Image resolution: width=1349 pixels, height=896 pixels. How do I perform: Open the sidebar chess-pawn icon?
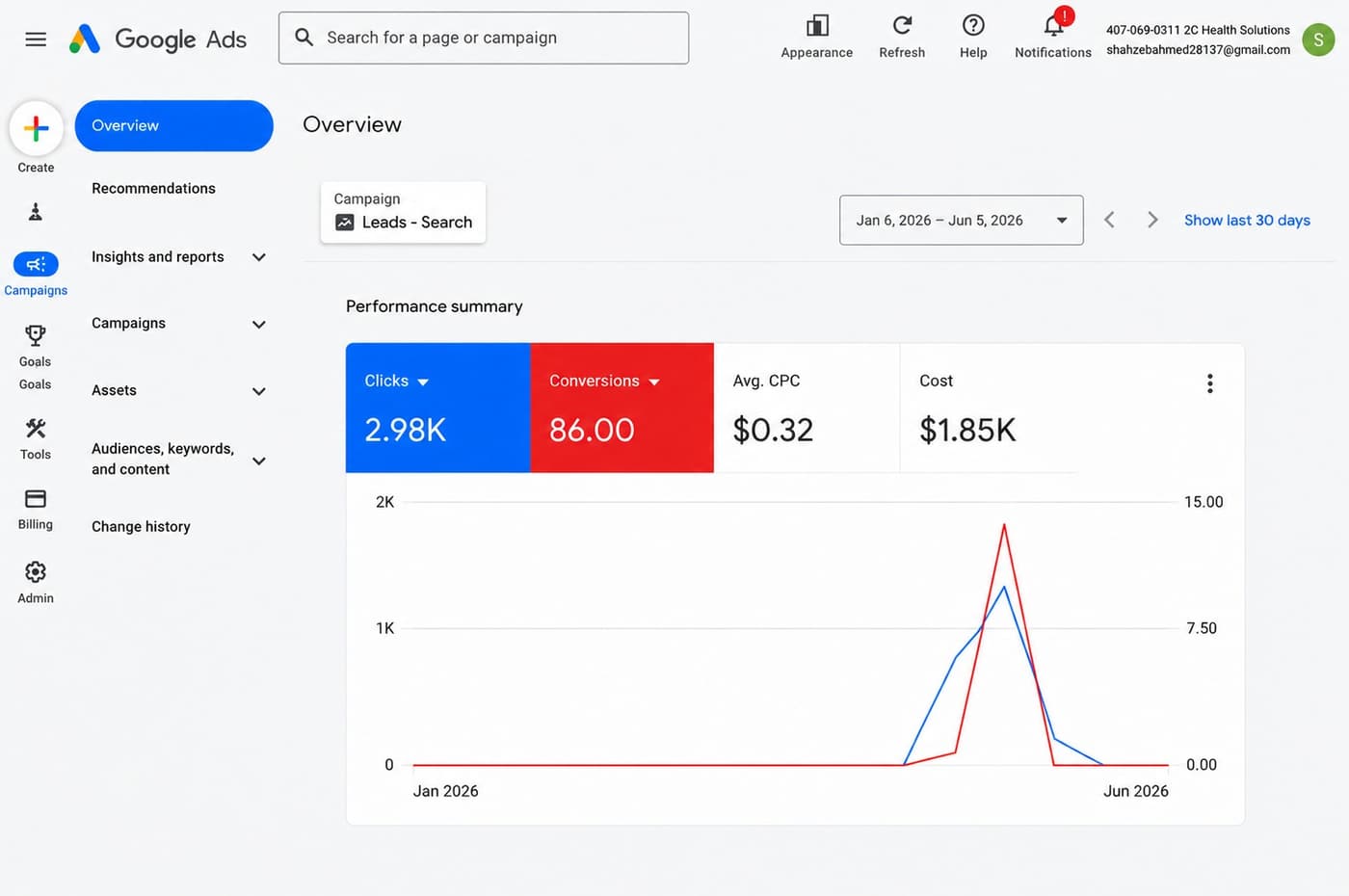coord(36,212)
